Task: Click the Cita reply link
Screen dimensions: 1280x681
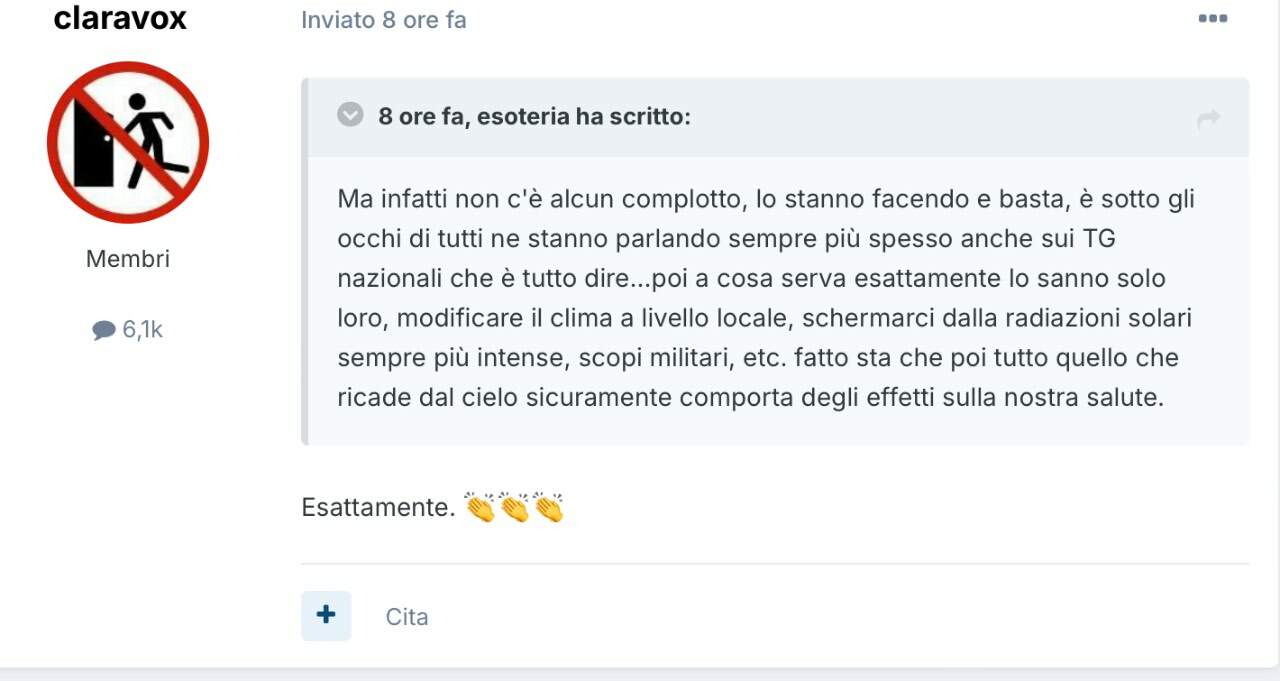Action: pos(407,617)
